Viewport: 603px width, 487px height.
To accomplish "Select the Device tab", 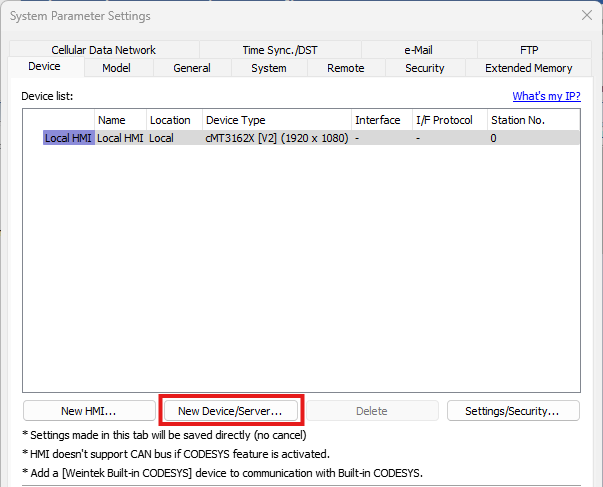I will point(45,67).
